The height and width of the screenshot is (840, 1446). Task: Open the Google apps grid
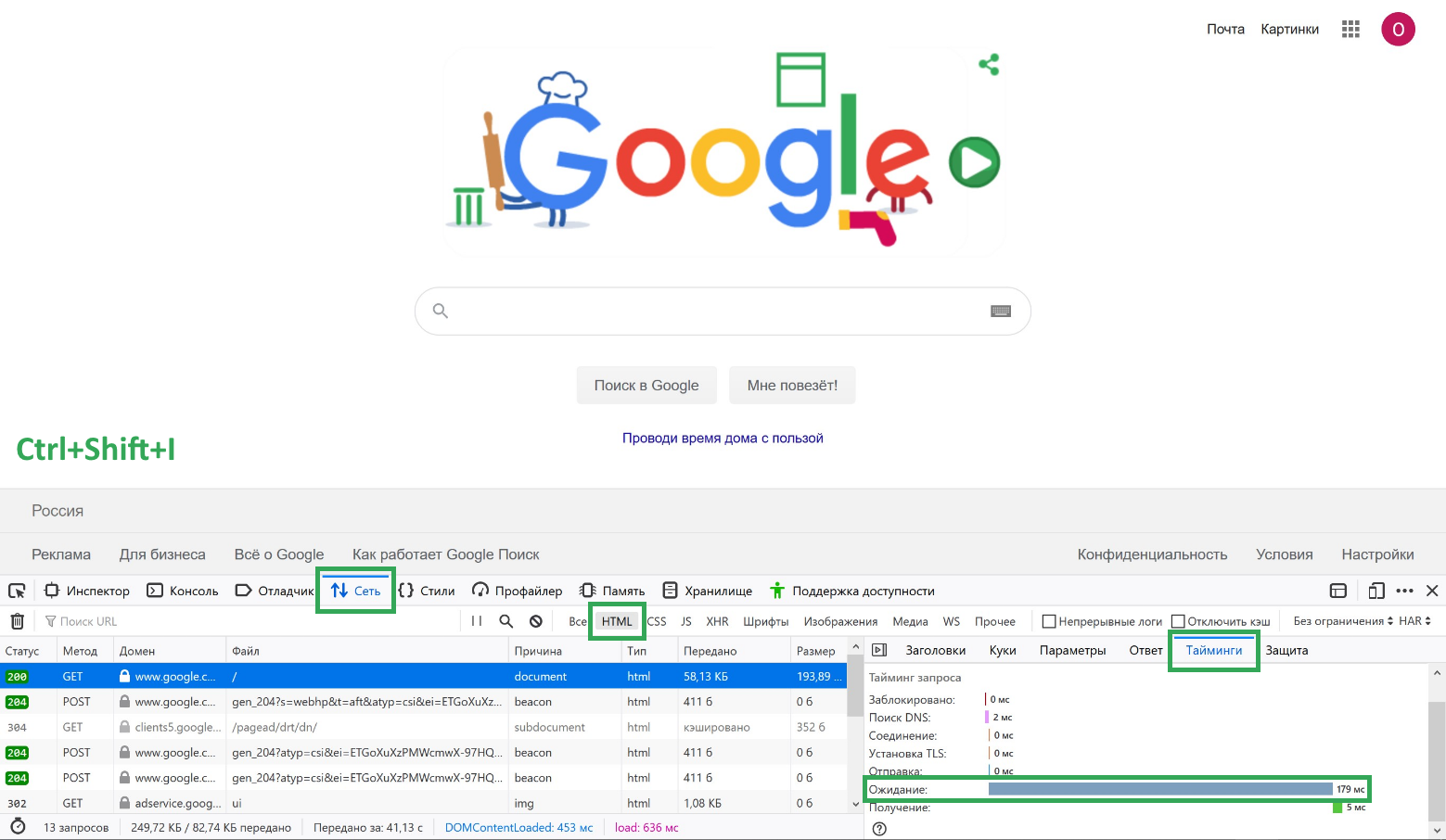point(1350,29)
